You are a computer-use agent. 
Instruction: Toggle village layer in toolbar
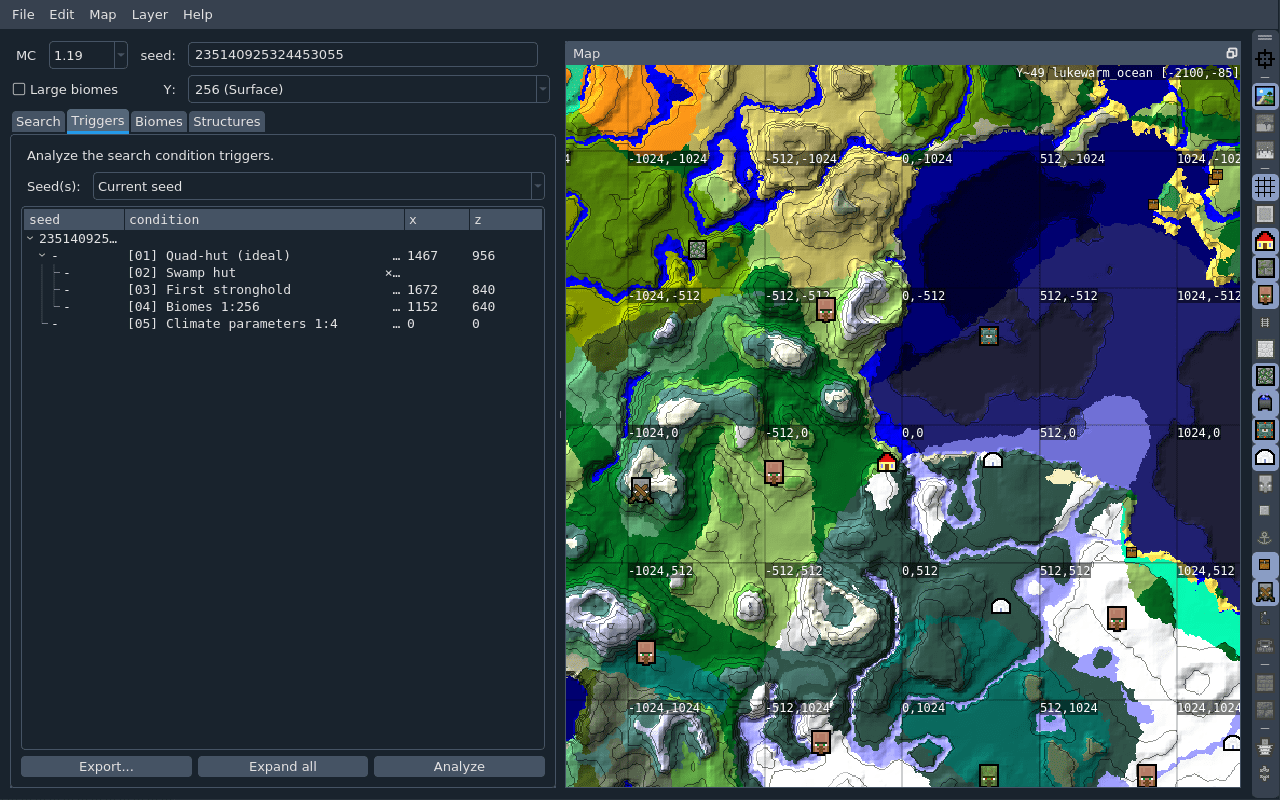[1264, 295]
